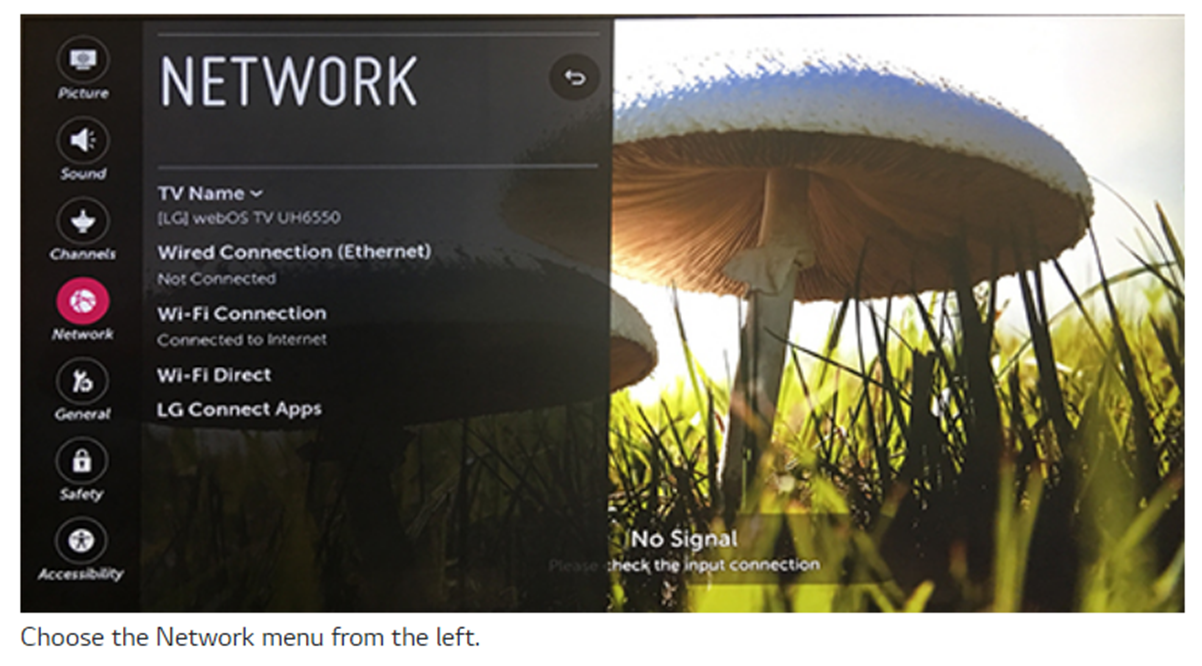Open the Wi-Fi Connection option

[x=241, y=314]
